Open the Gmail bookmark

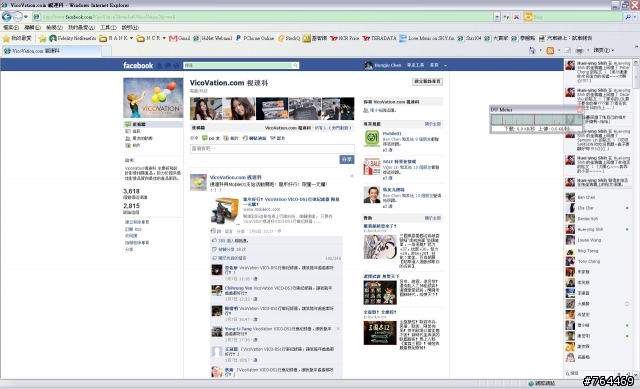point(180,38)
